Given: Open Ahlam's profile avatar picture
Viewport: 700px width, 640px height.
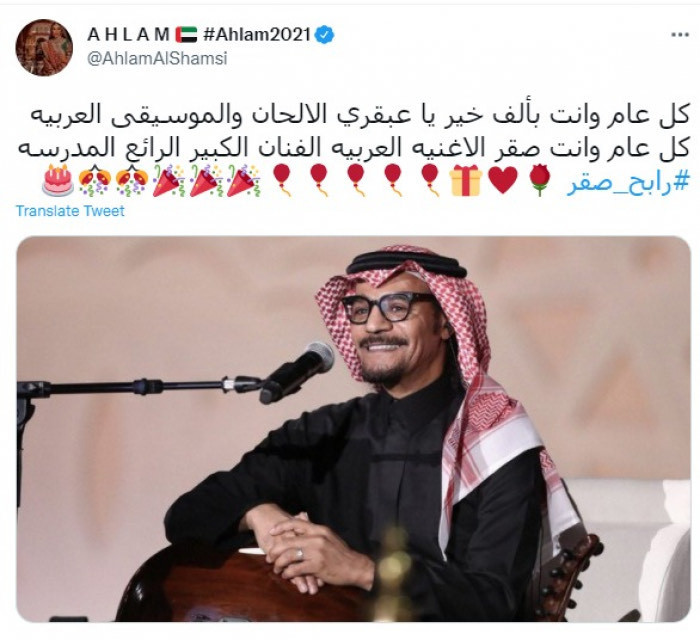Looking at the screenshot, I should tap(44, 47).
